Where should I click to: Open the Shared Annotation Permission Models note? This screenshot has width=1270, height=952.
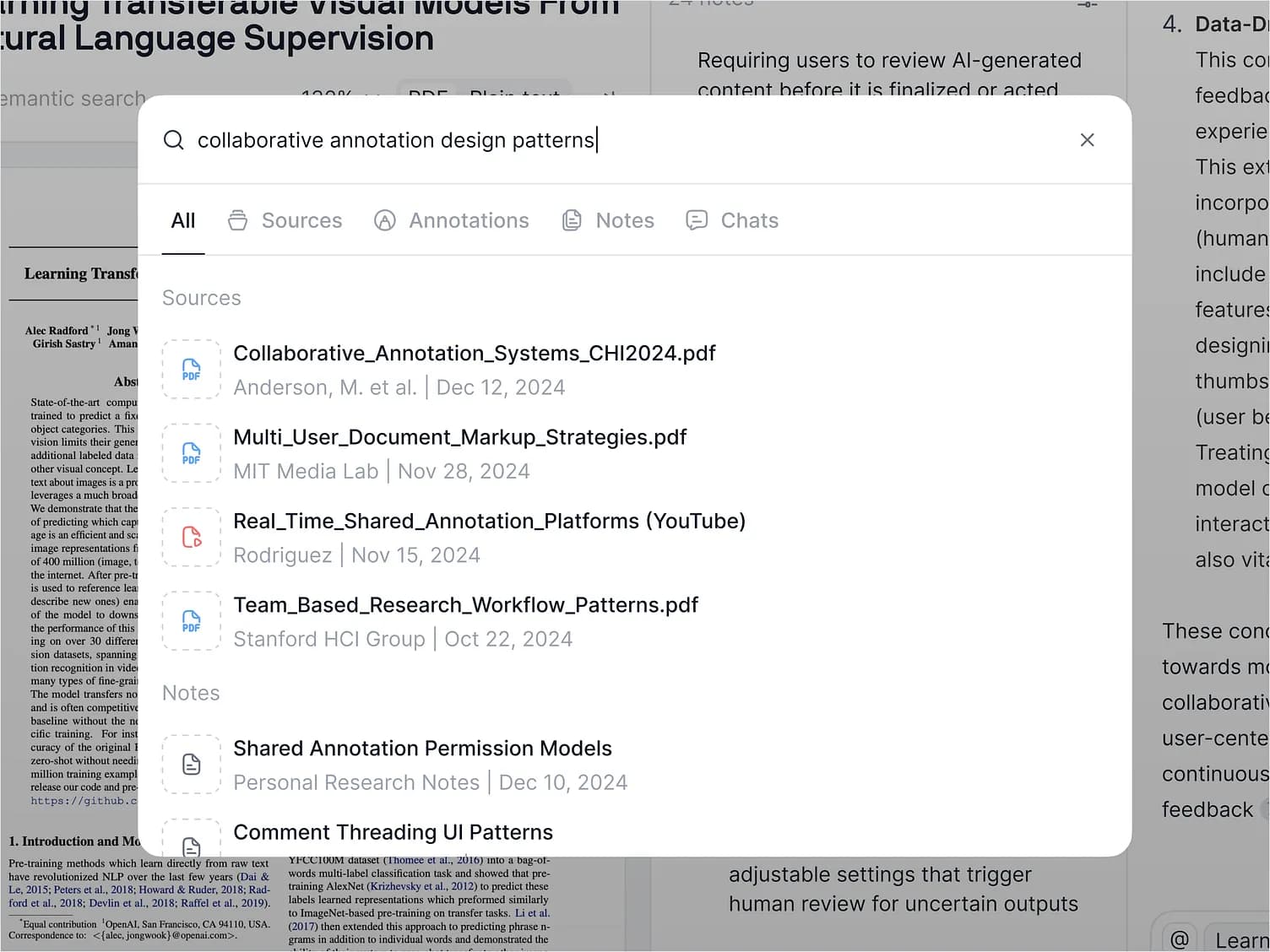click(422, 748)
